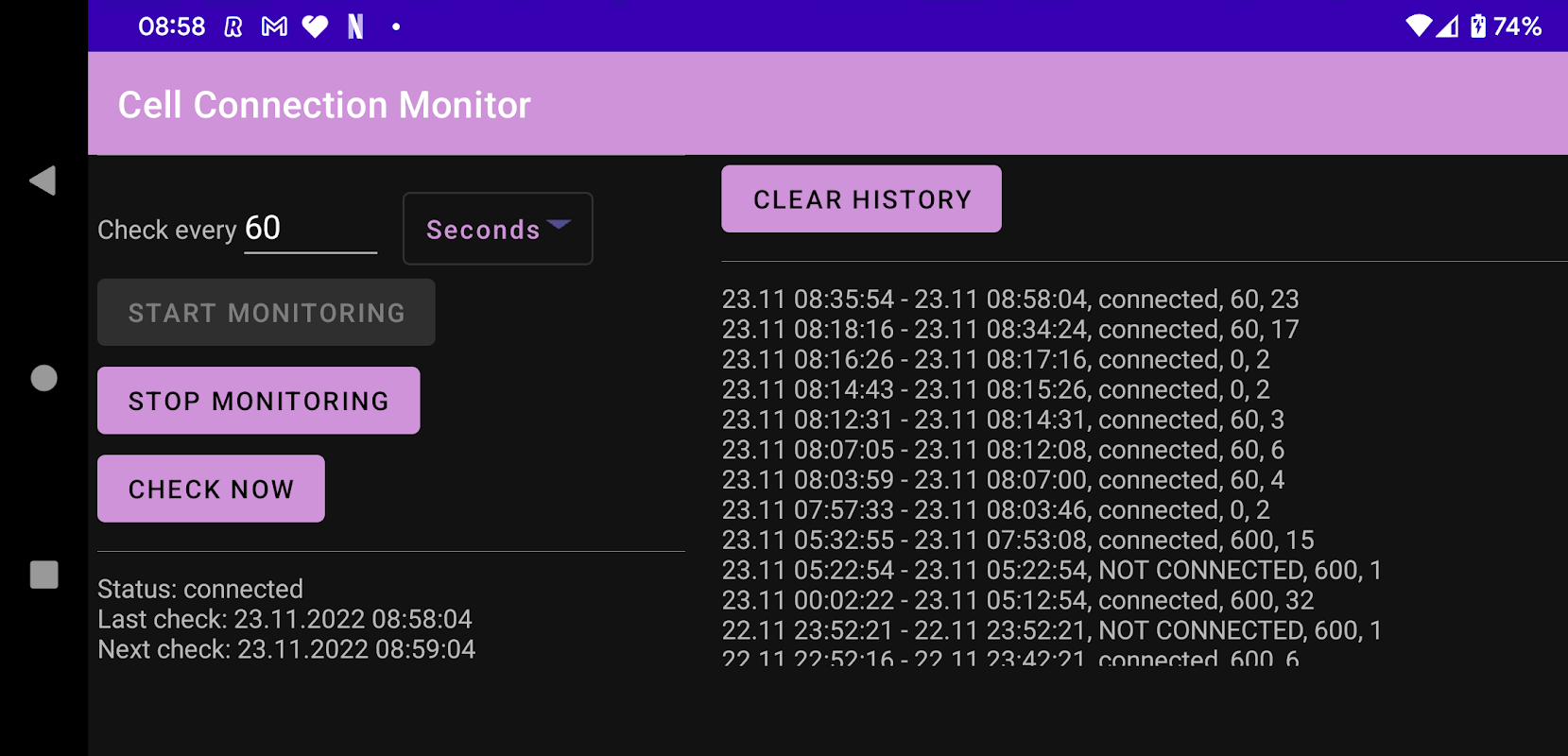Tap the recent apps square button
Viewport: 1568px width, 756px height.
[43, 575]
